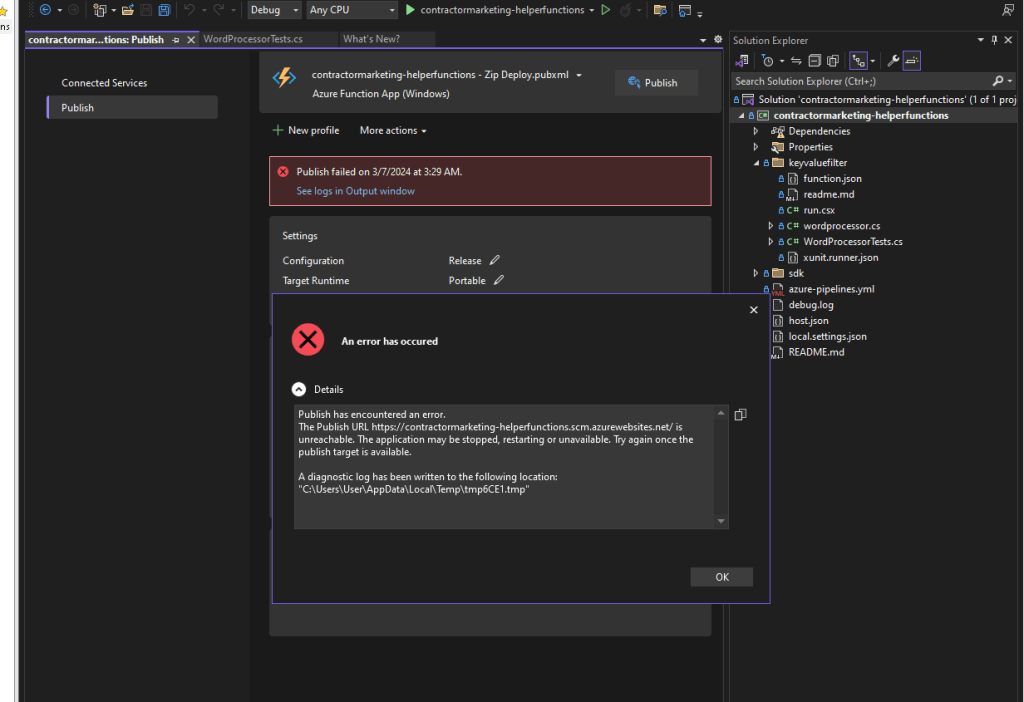The image size is (1024, 702).
Task: Select run.csx in Solution Explorer
Action: point(818,210)
